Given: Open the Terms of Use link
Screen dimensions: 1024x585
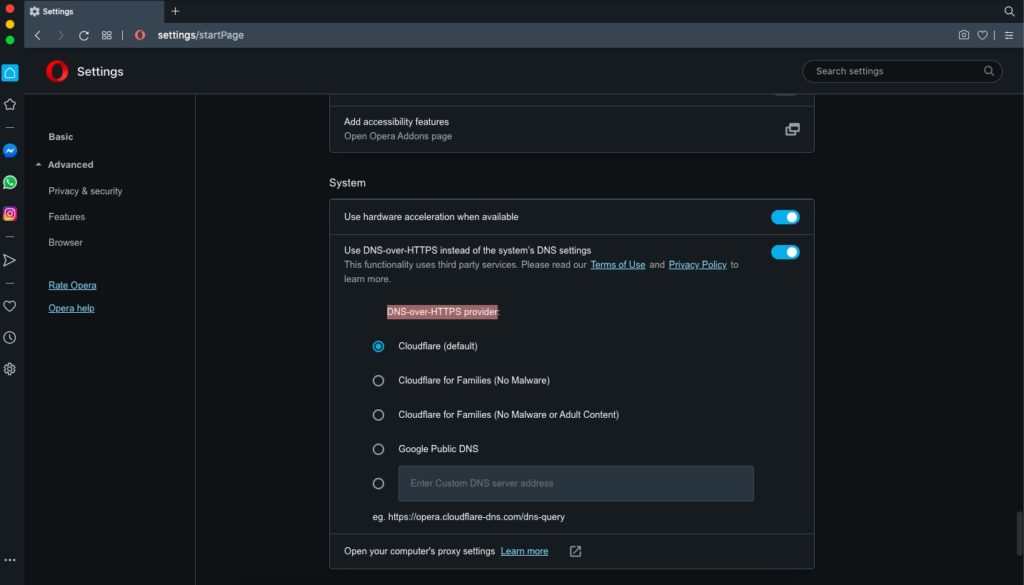Looking at the screenshot, I should (617, 265).
